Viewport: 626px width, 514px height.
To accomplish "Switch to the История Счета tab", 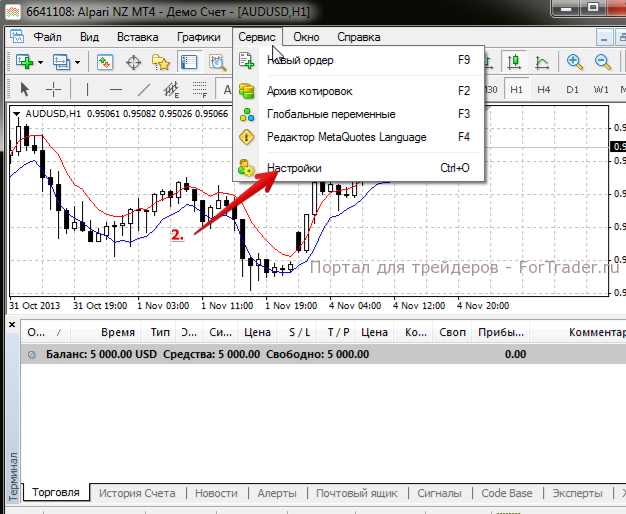I will pyautogui.click(x=137, y=493).
